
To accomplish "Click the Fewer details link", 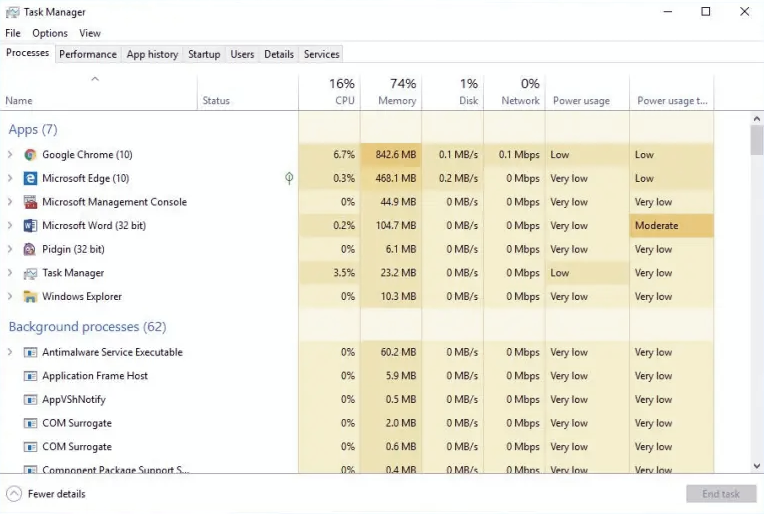I will pyautogui.click(x=57, y=494).
